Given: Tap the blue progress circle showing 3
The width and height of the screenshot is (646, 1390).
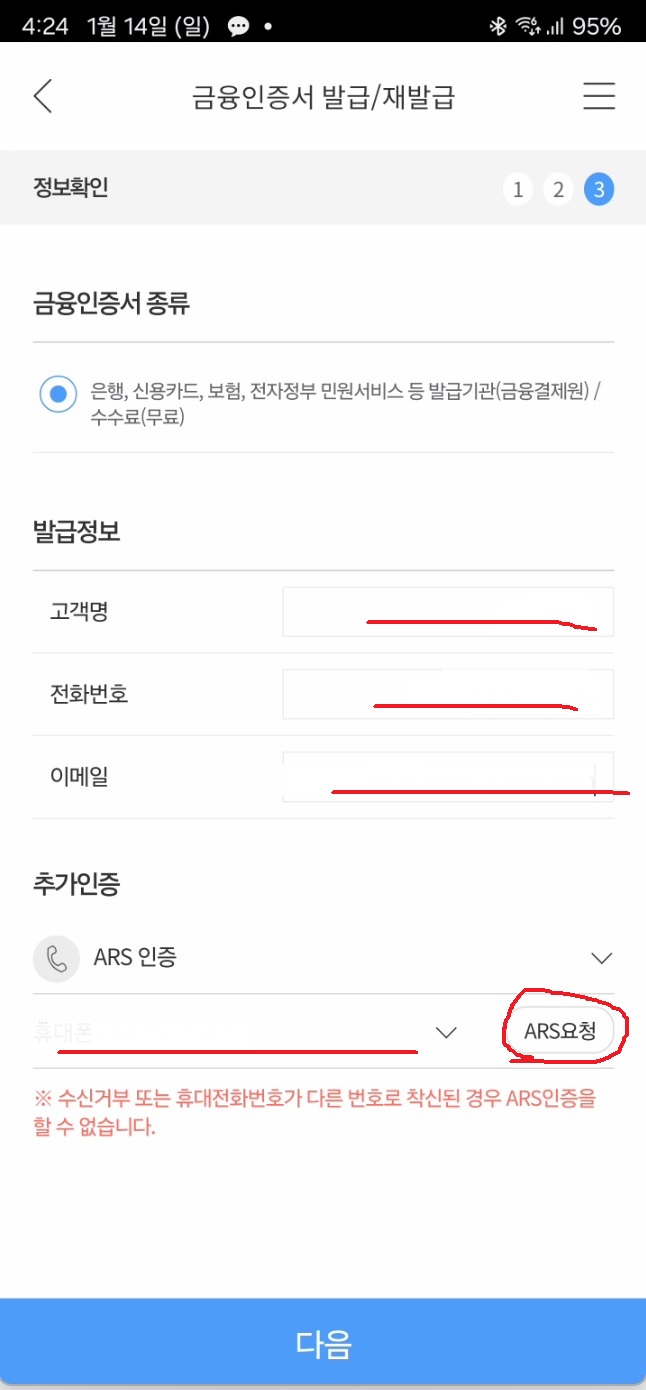Looking at the screenshot, I should coord(599,189).
